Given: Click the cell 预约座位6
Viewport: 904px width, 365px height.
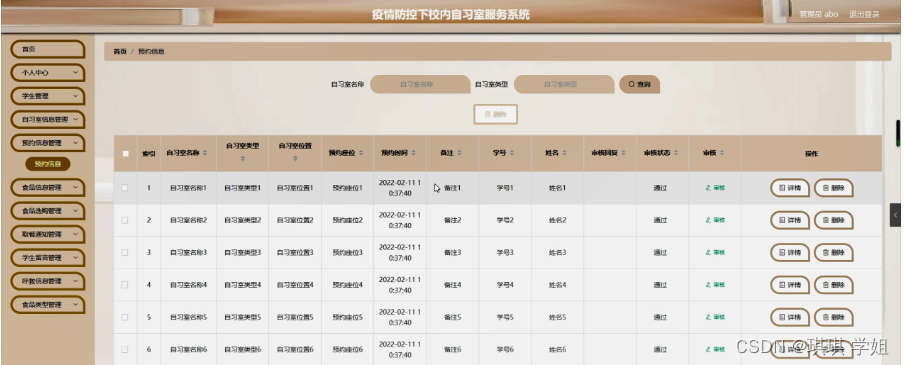Looking at the screenshot, I should [x=348, y=349].
